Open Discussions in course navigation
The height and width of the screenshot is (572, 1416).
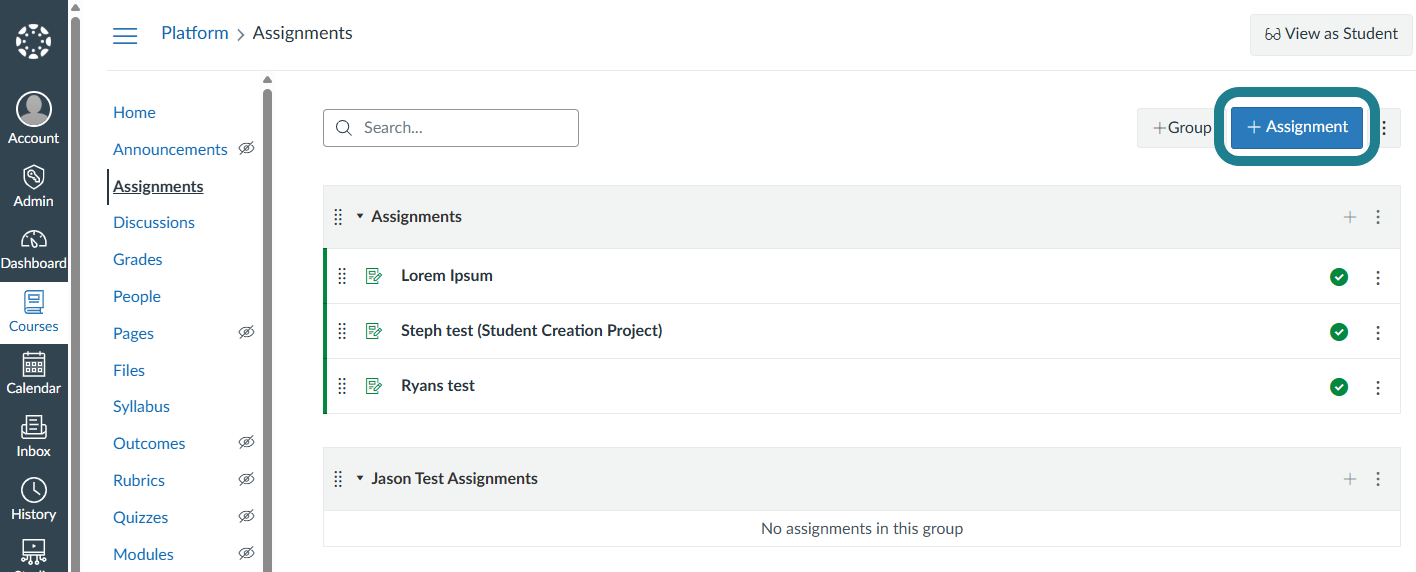154,222
